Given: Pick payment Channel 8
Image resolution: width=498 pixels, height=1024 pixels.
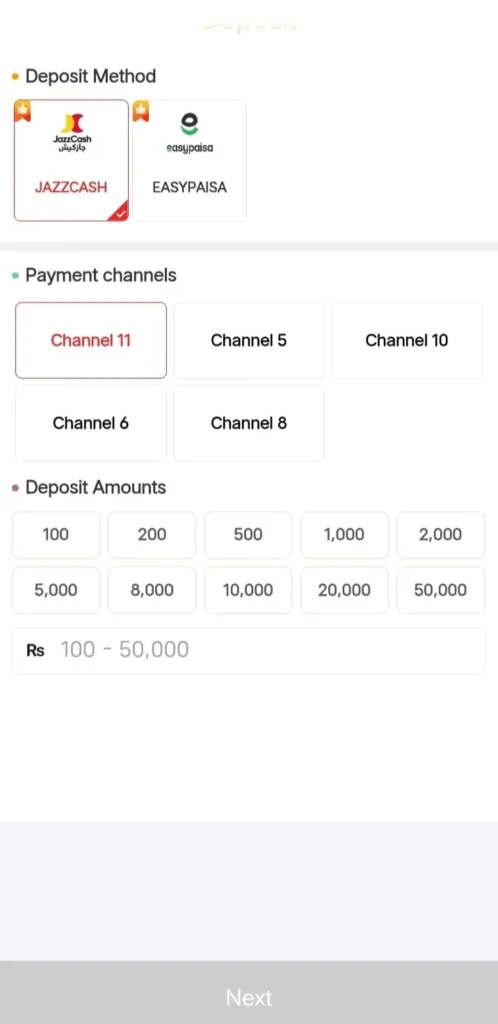Looking at the screenshot, I should click(x=249, y=423).
